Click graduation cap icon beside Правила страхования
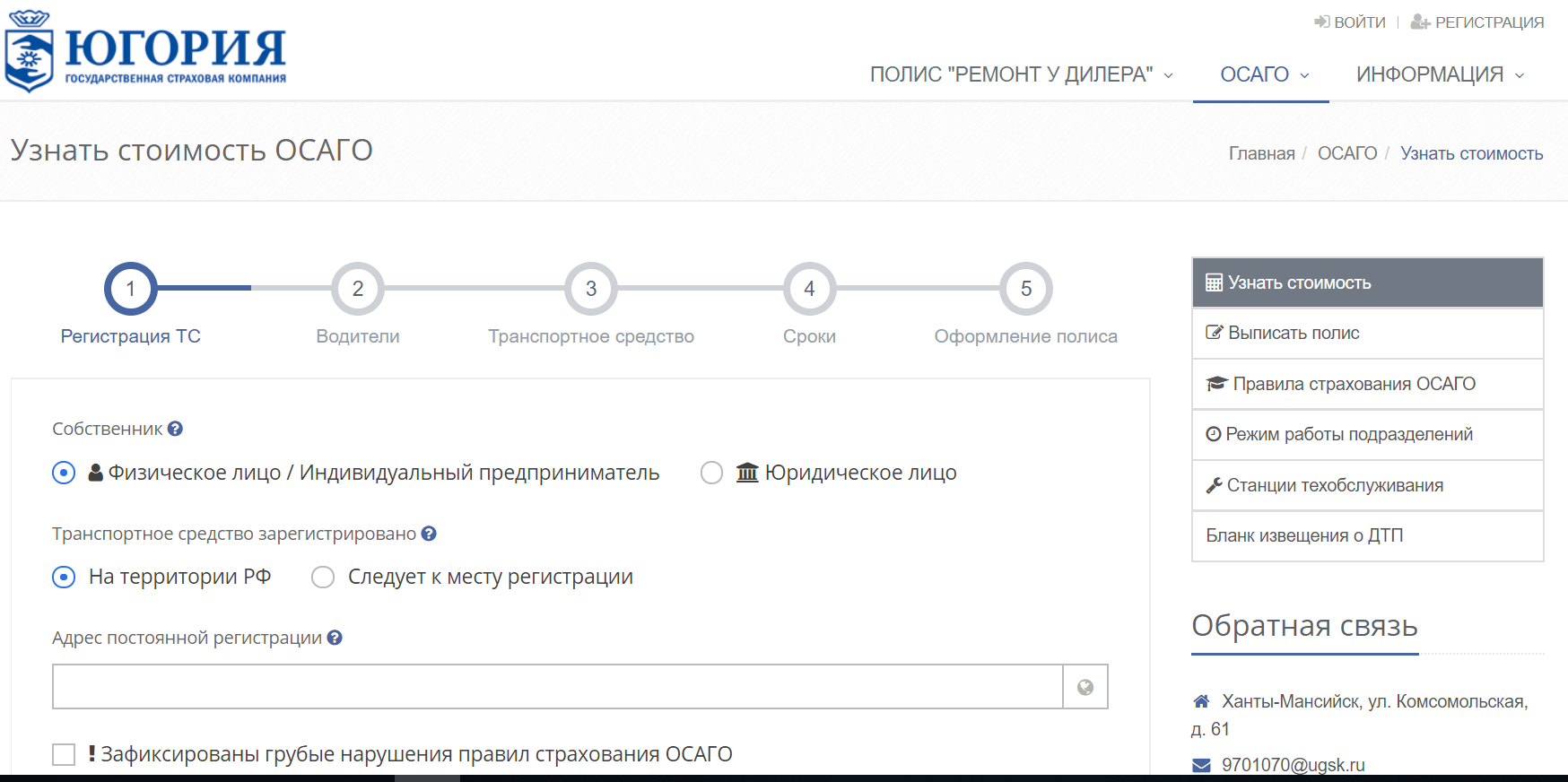The height and width of the screenshot is (782, 1568). click(1216, 384)
